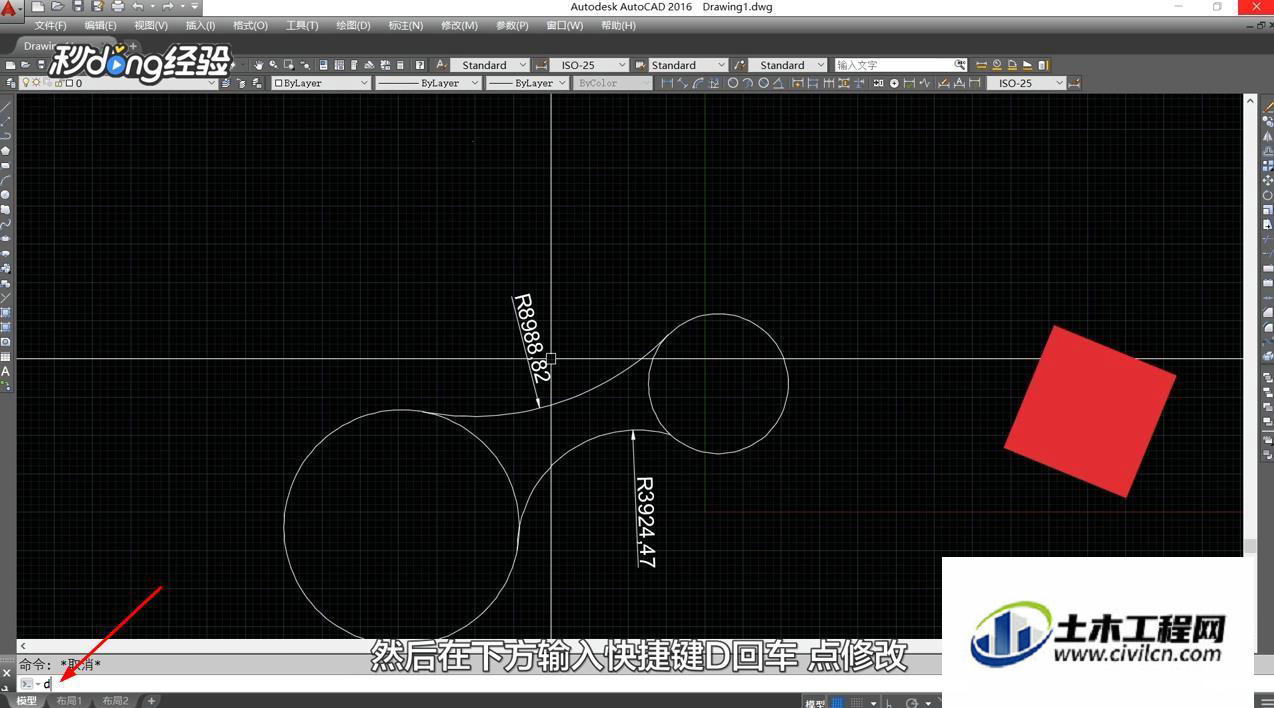The height and width of the screenshot is (708, 1274).
Task: Click the radius dimension tool icon
Action: [733, 83]
